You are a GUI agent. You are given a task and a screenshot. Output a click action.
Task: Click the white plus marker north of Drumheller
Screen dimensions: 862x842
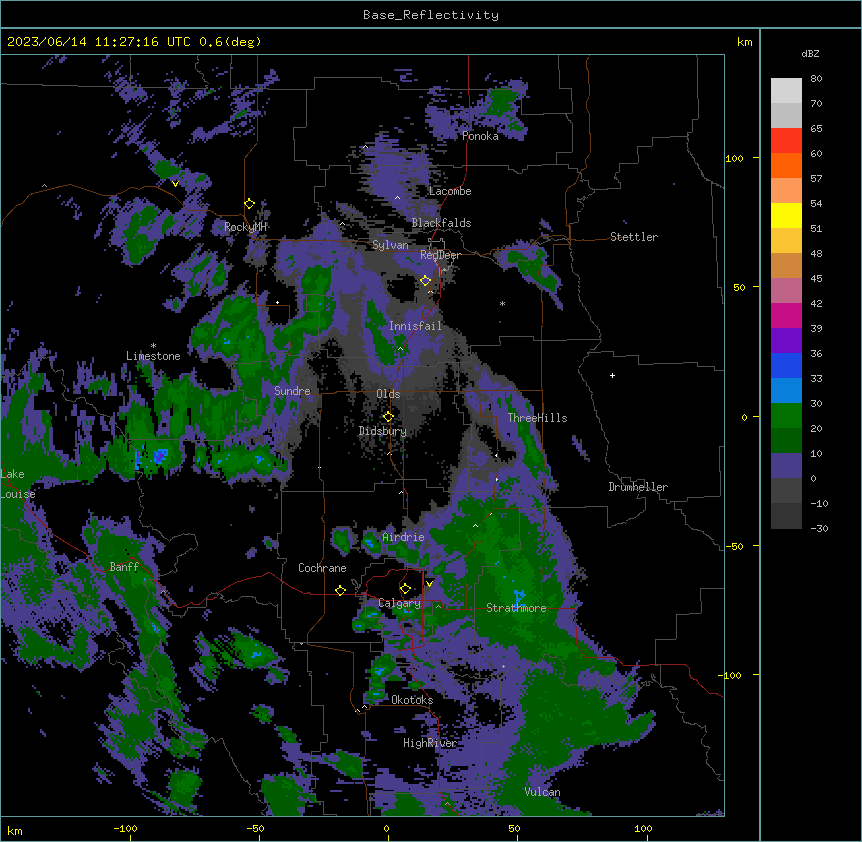pyautogui.click(x=612, y=375)
